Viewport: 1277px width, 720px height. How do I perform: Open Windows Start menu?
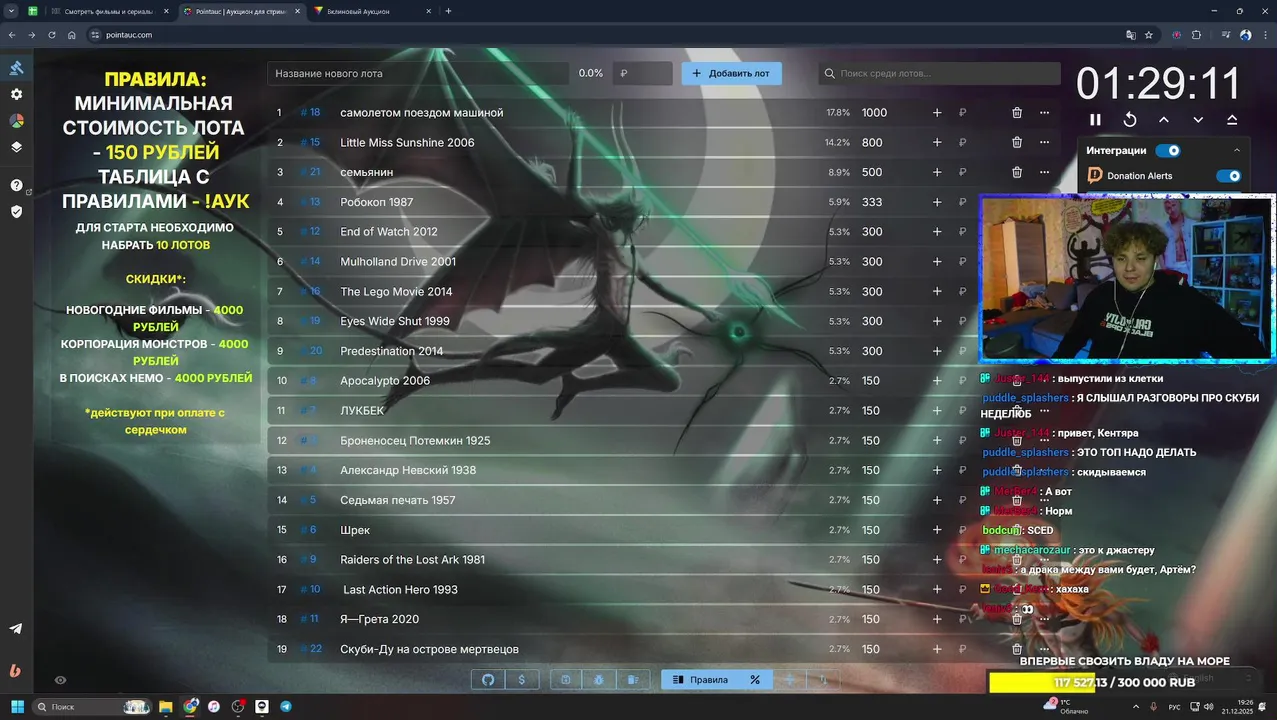(17, 706)
